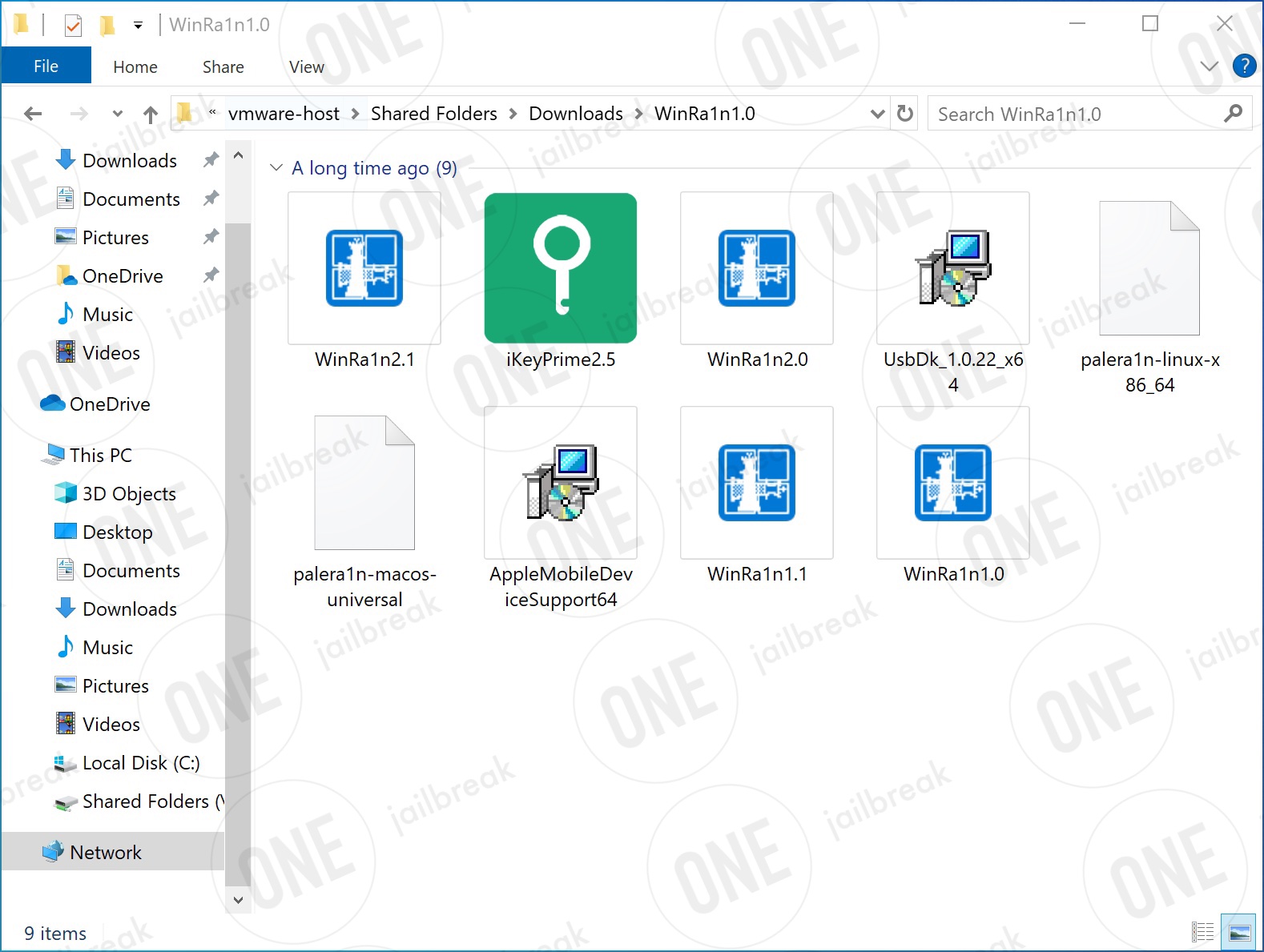
Task: Select the WinRa1n1.1 application icon
Action: coord(757,483)
